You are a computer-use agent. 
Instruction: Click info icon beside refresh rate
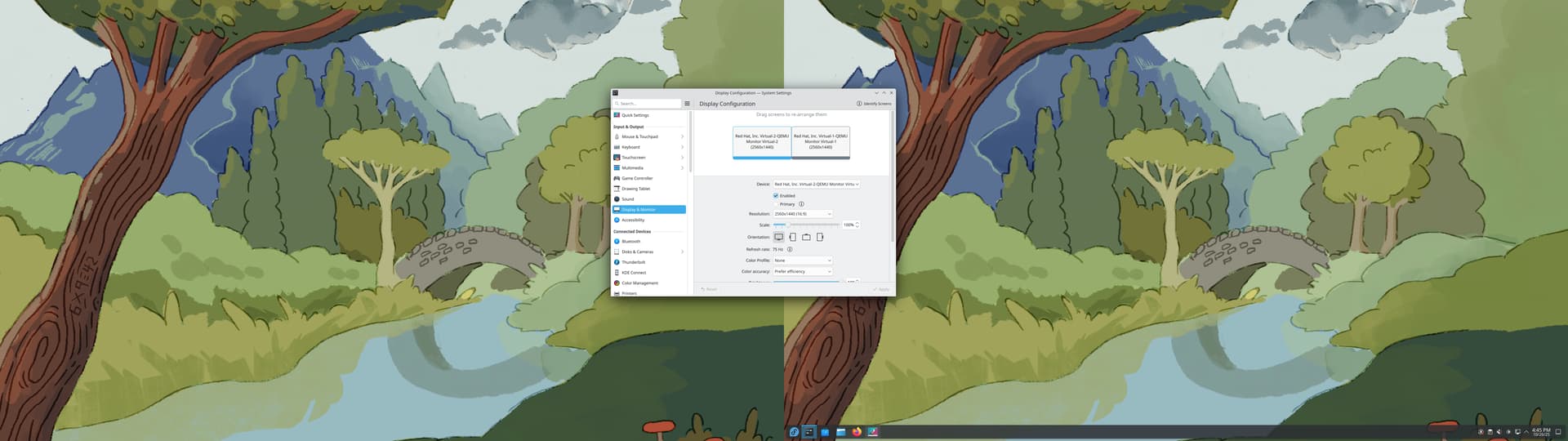[790, 249]
